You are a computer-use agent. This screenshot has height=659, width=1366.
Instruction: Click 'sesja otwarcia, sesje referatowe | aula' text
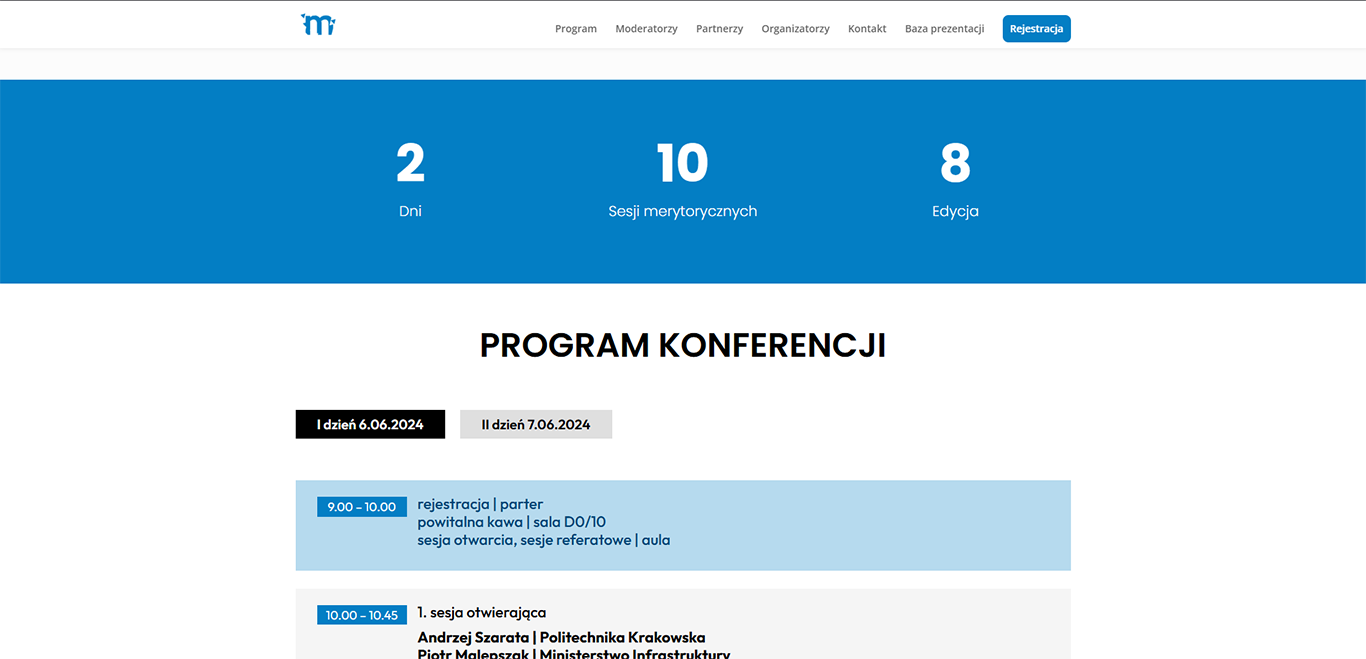(x=543, y=540)
